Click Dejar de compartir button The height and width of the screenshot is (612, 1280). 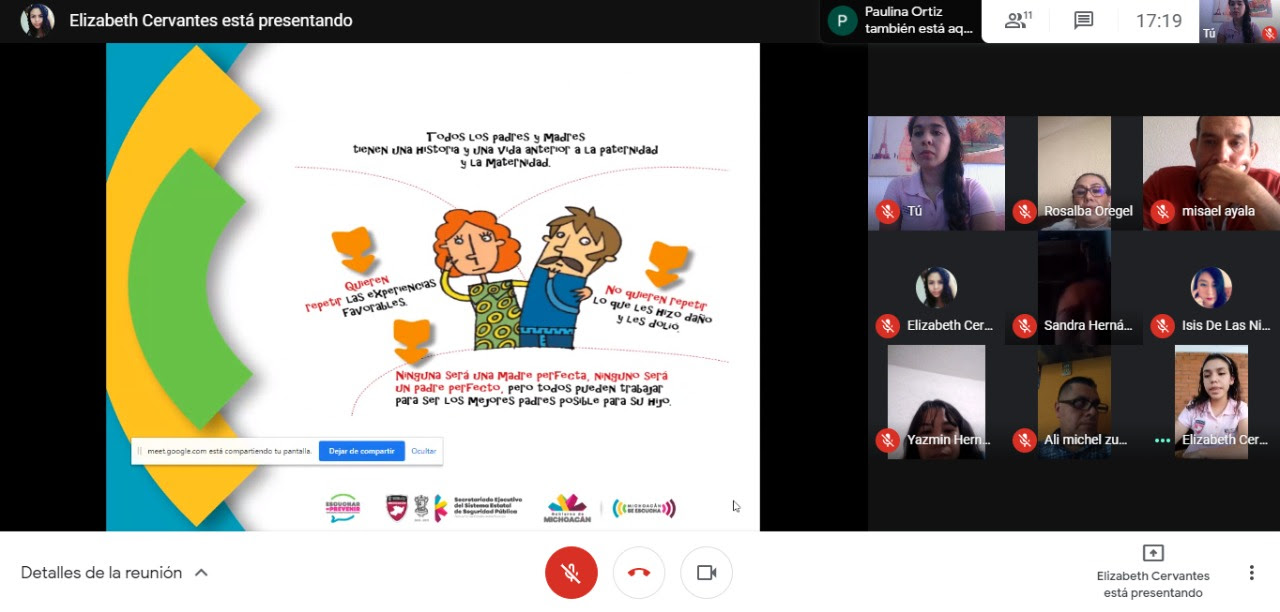361,451
